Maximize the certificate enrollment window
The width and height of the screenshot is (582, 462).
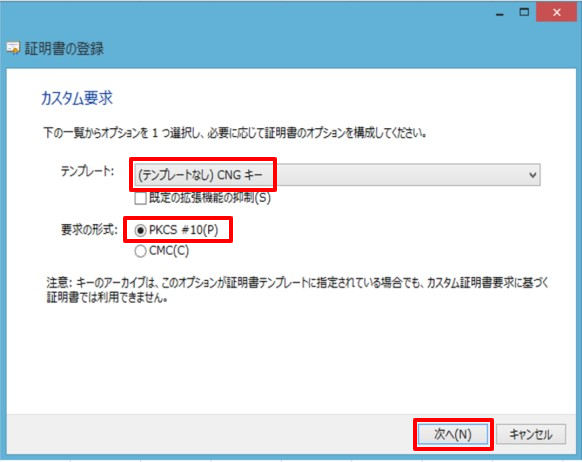point(524,13)
